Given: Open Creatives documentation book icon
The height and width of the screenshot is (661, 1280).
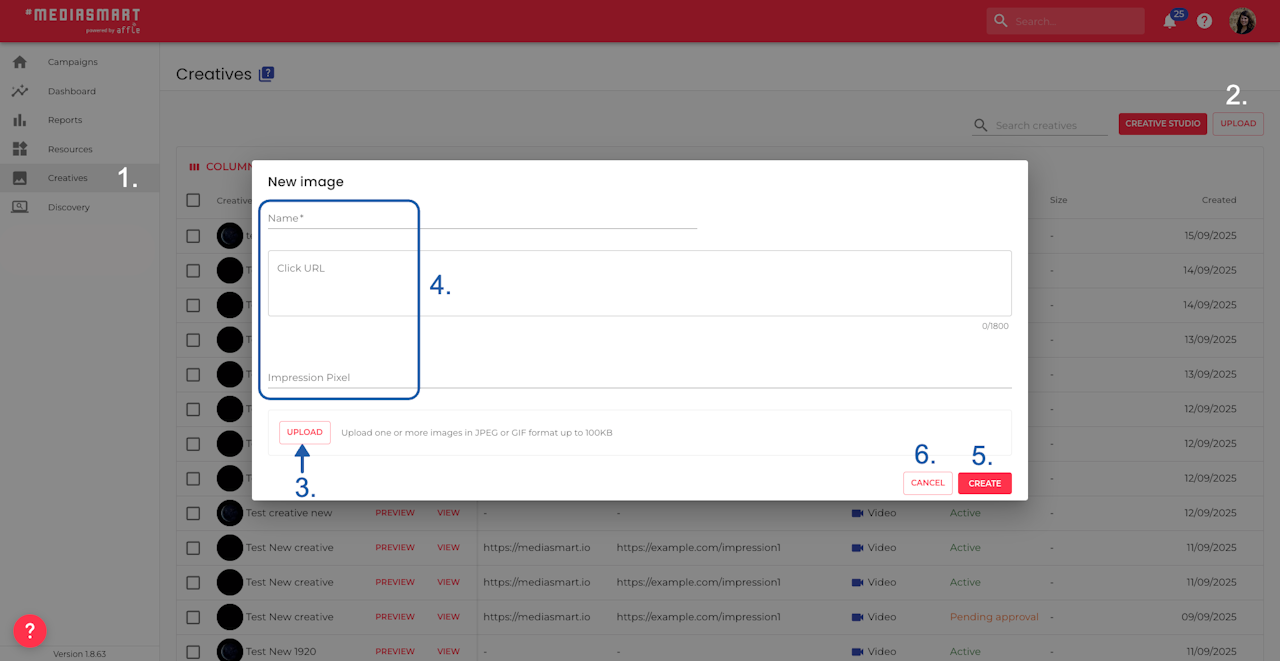Looking at the screenshot, I should point(266,74).
